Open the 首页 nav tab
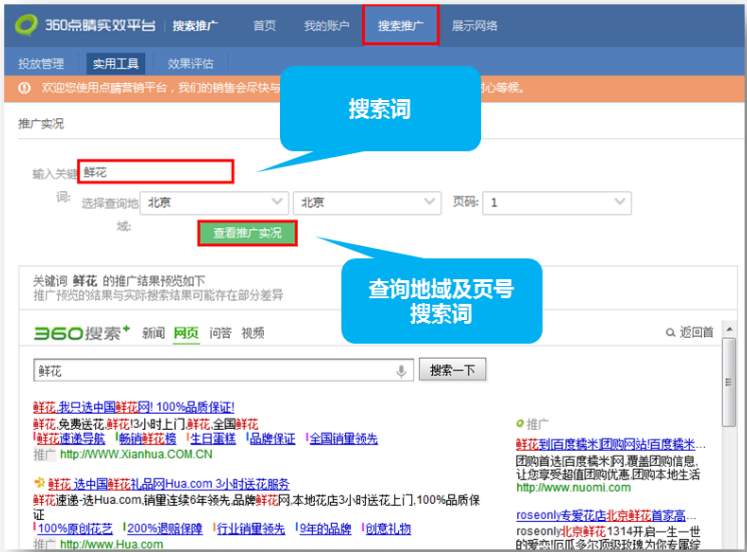 pos(264,25)
